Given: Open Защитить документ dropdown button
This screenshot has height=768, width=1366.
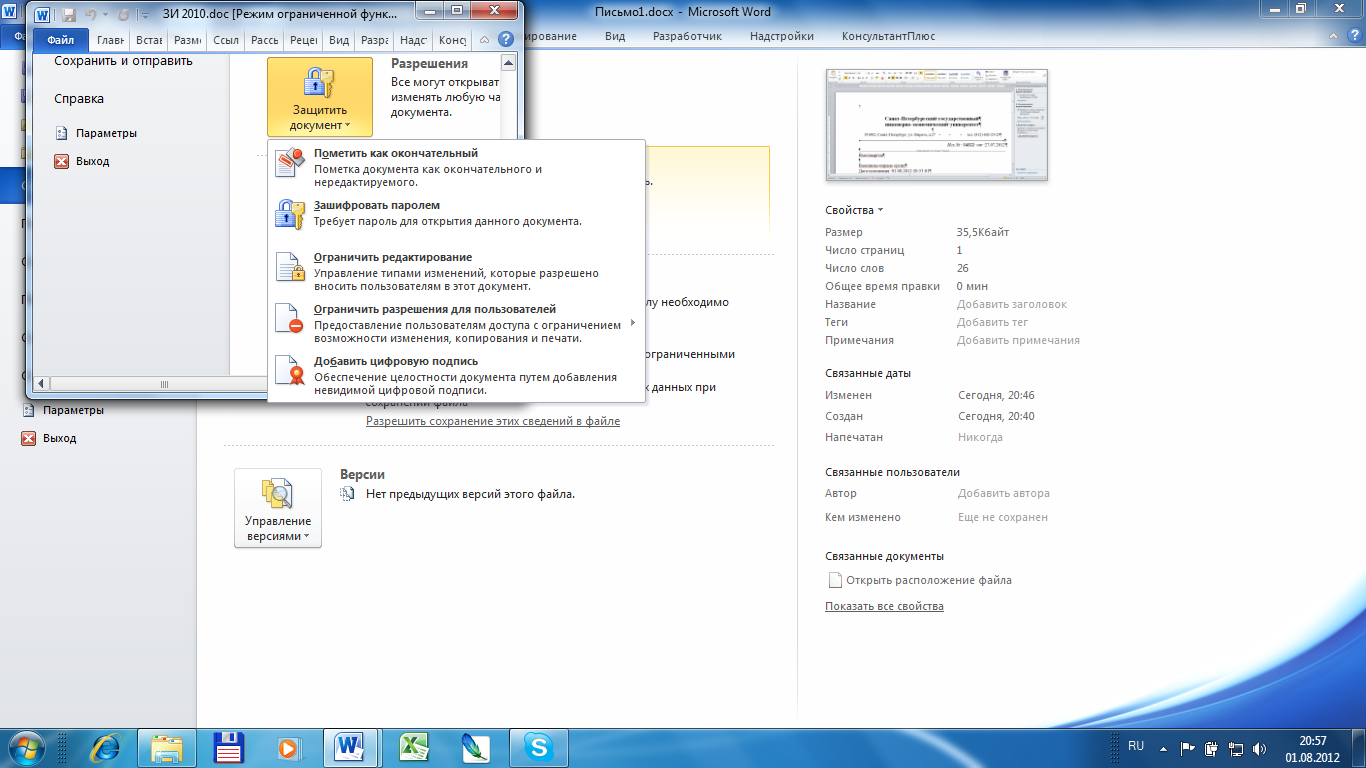Looking at the screenshot, I should point(320,97).
